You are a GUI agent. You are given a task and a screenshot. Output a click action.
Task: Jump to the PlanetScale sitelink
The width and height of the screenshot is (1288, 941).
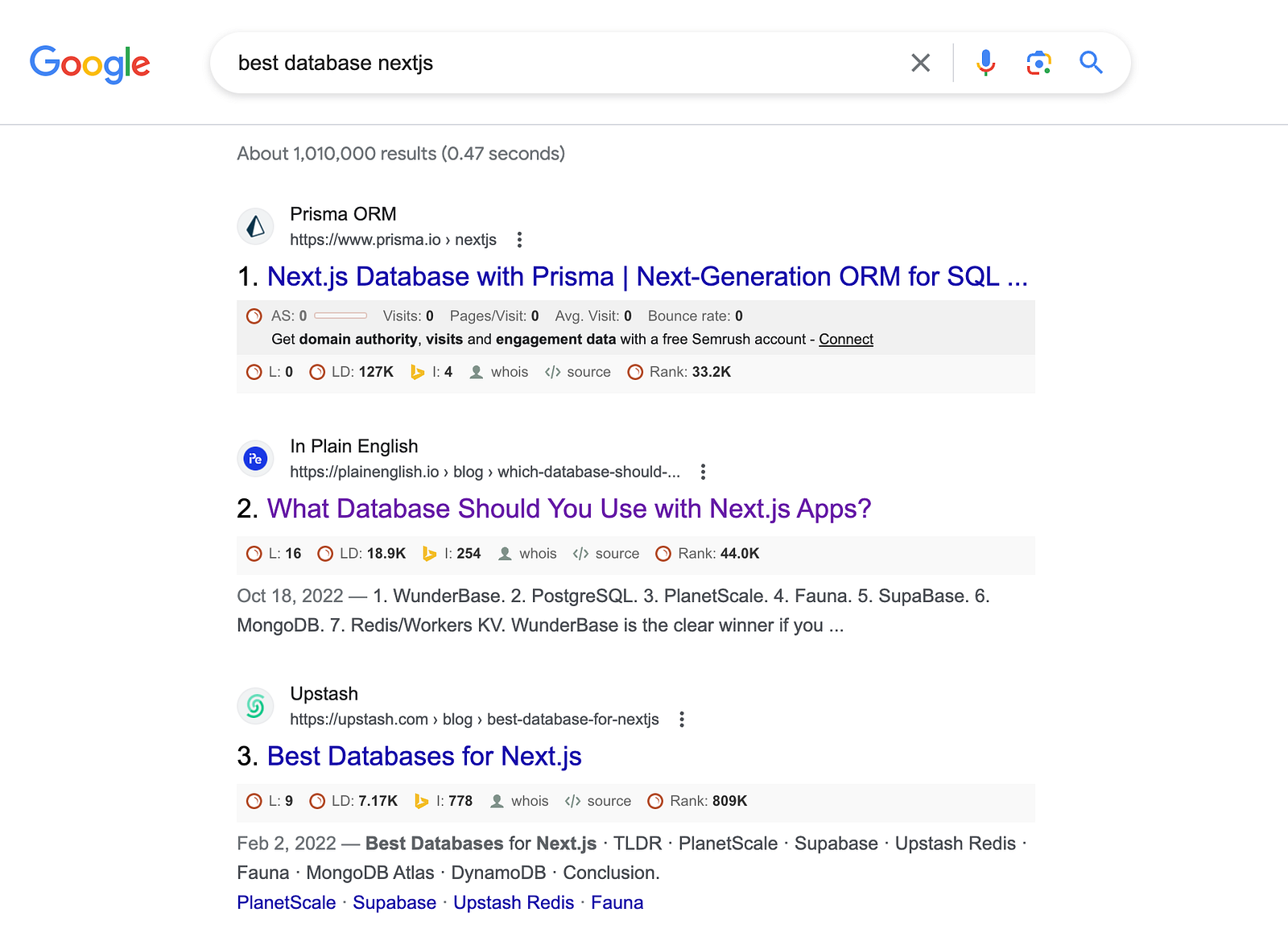point(287,903)
